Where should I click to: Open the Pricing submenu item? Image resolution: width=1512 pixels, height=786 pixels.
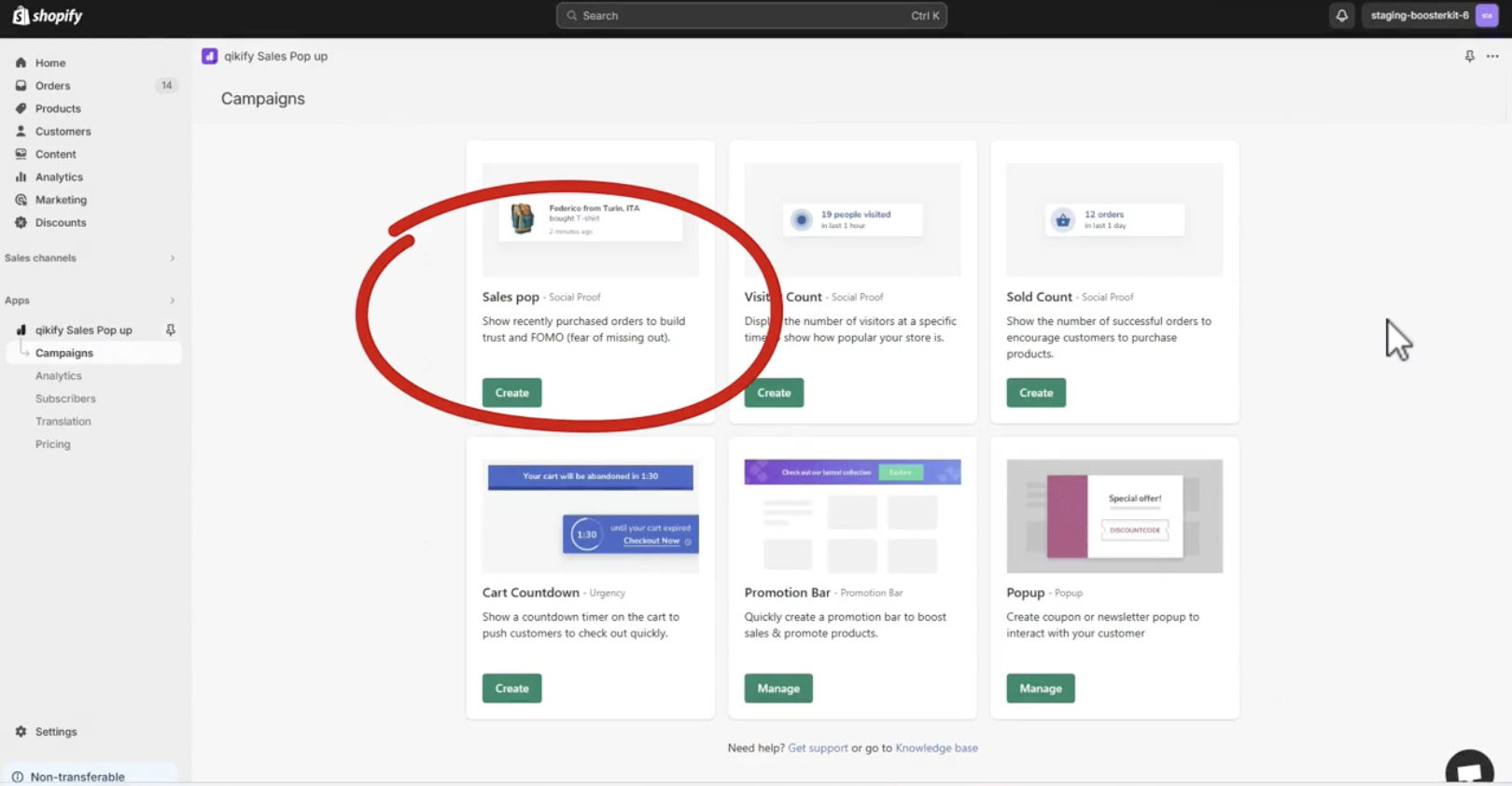tap(53, 444)
